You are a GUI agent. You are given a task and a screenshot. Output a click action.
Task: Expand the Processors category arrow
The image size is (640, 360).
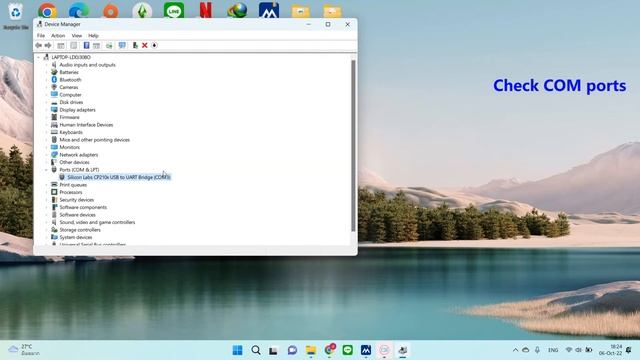tap(47, 192)
